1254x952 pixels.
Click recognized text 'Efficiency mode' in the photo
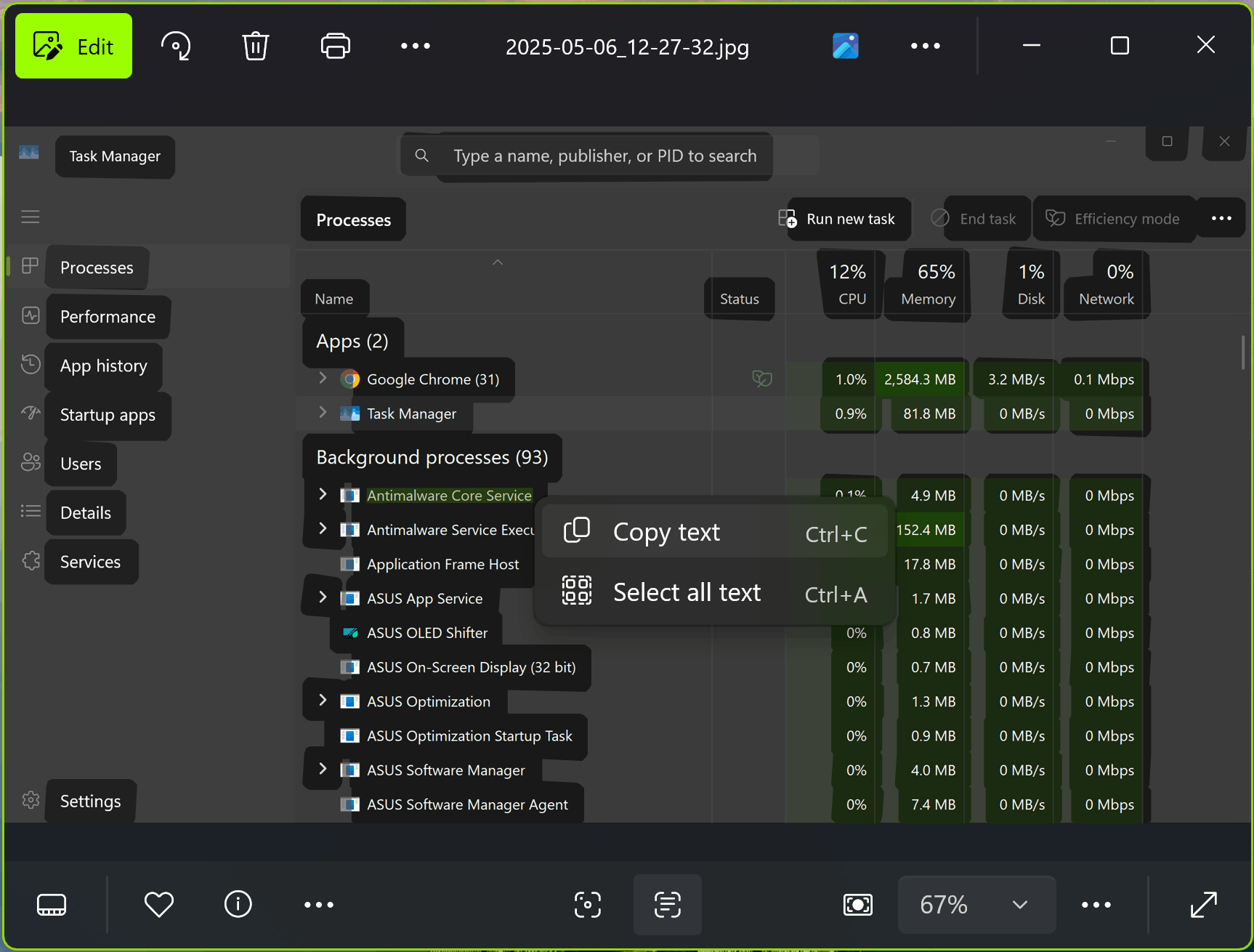point(1127,219)
